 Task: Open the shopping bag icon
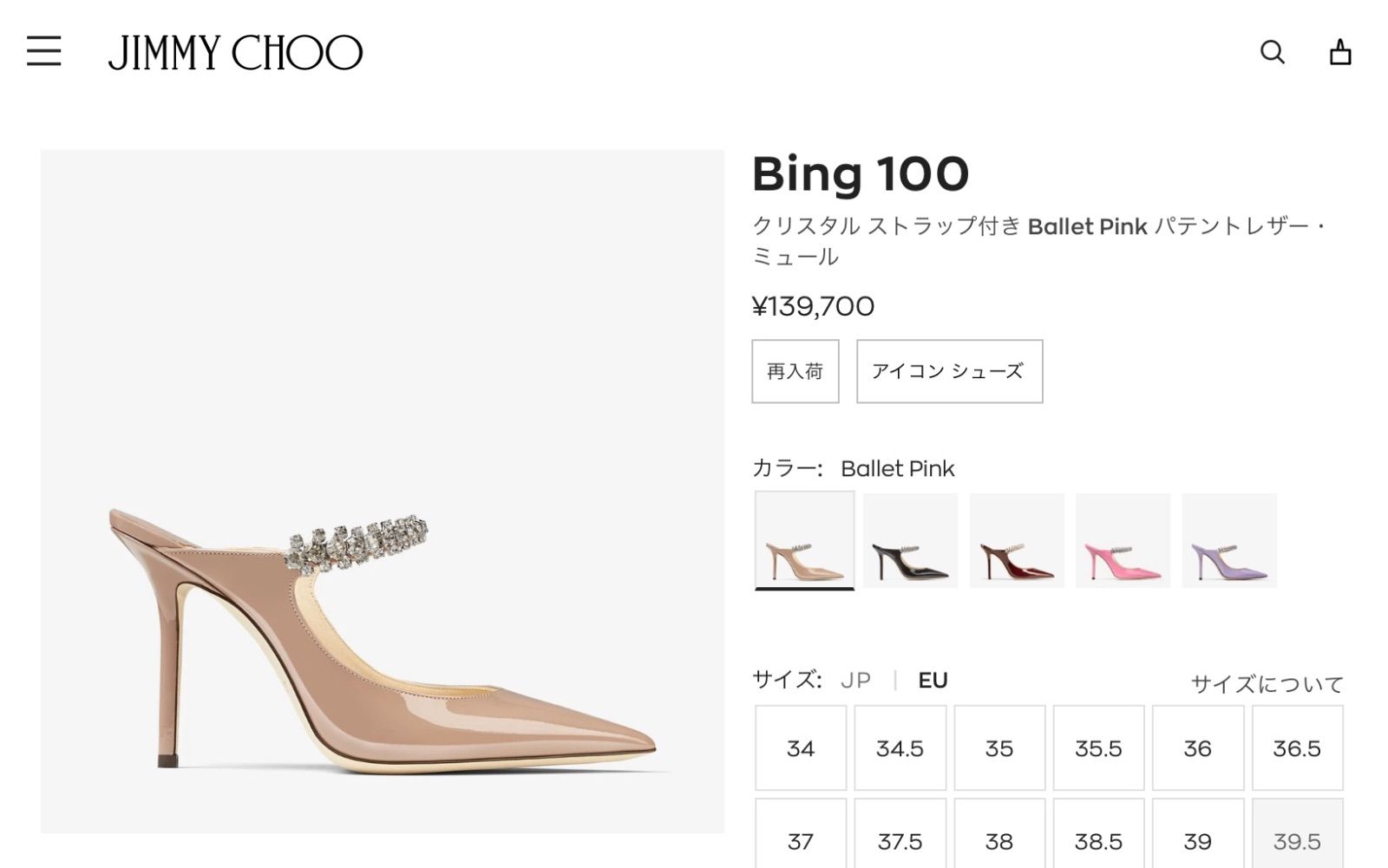point(1340,52)
